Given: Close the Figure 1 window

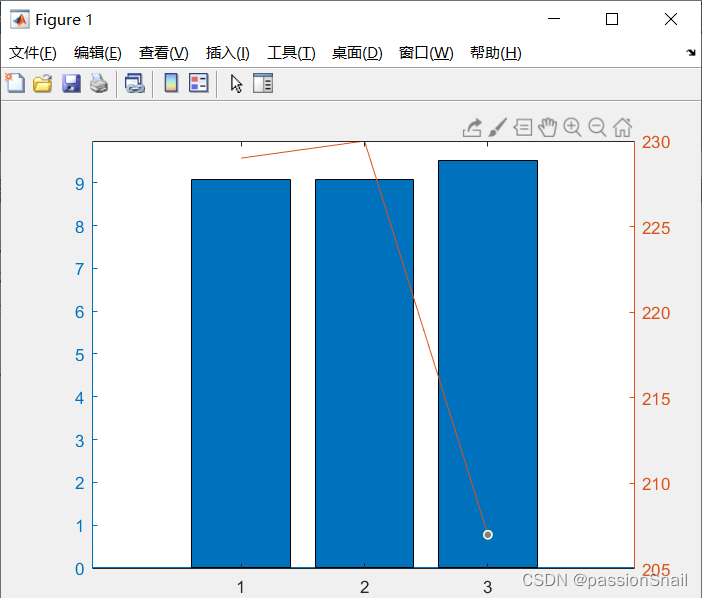Looking at the screenshot, I should 671,19.
